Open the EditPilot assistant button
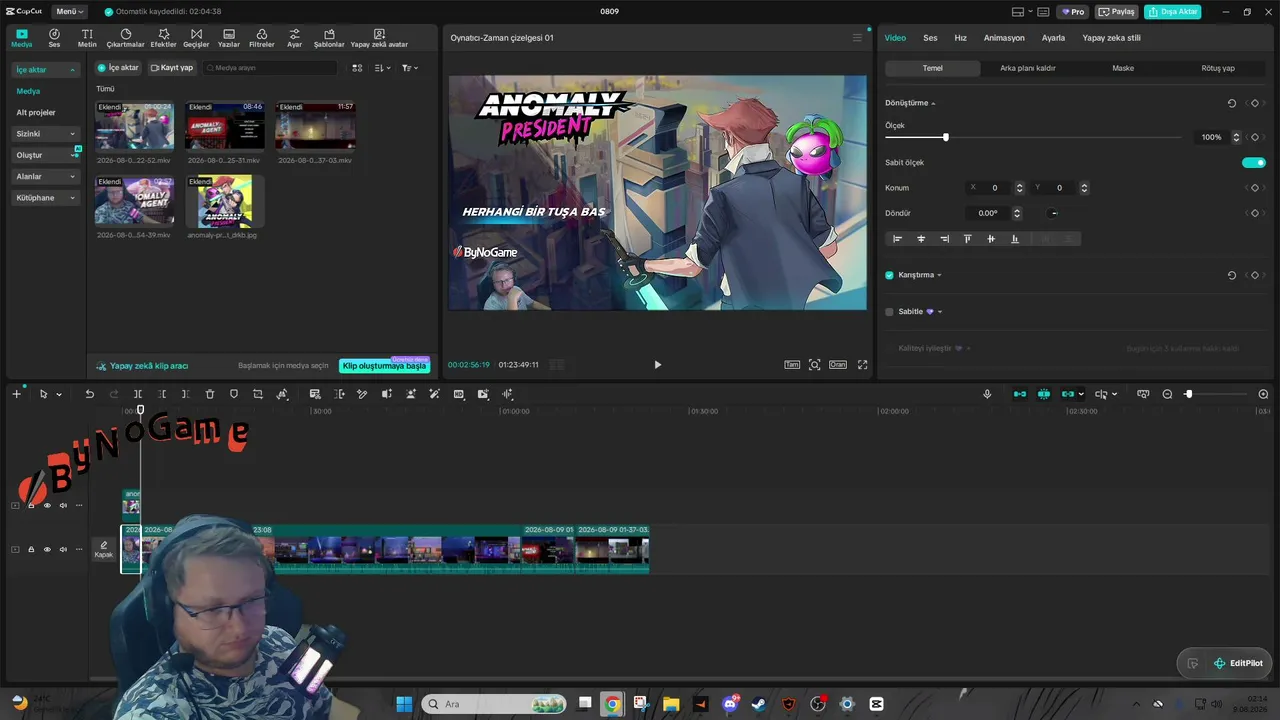Screen dimensions: 1280x720 tap(1238, 663)
